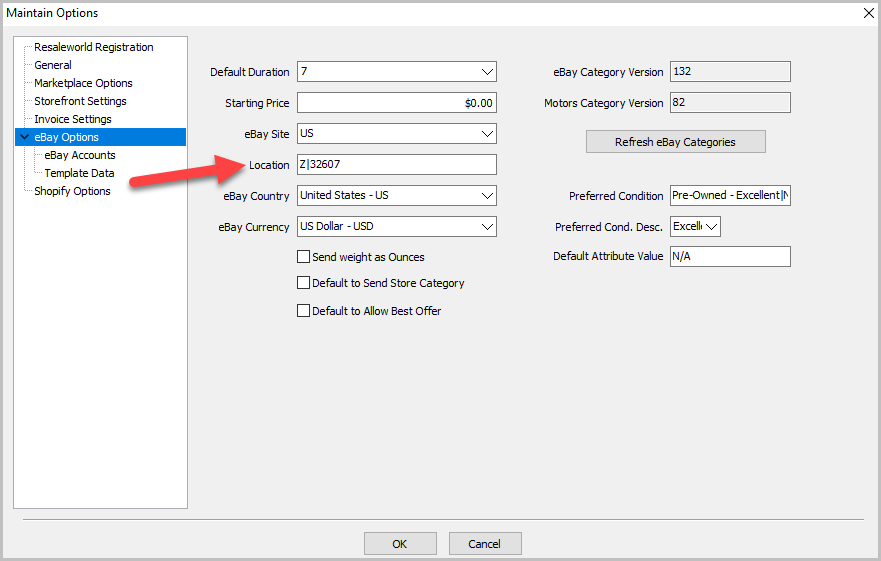Screen dimensions: 881x561
Task: Click the Preferred Condition field
Action: coord(730,195)
